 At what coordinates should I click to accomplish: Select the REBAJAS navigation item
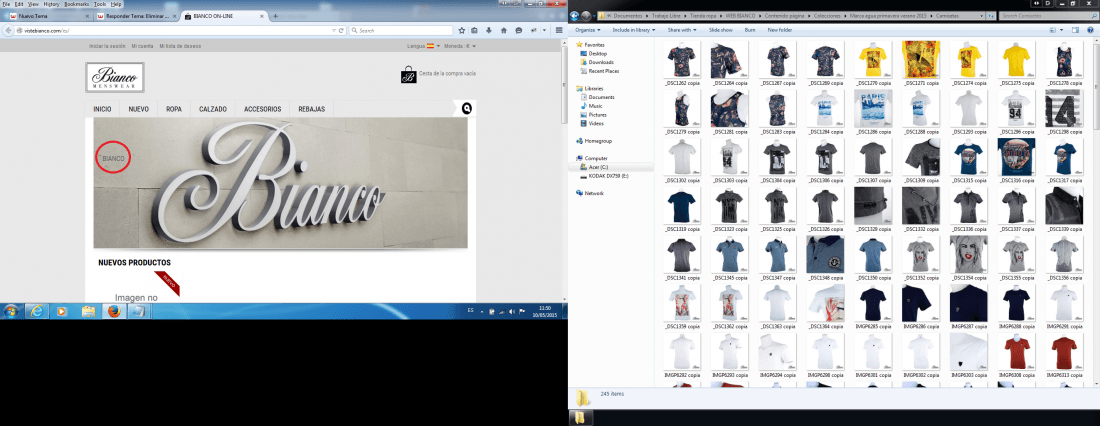(311, 109)
